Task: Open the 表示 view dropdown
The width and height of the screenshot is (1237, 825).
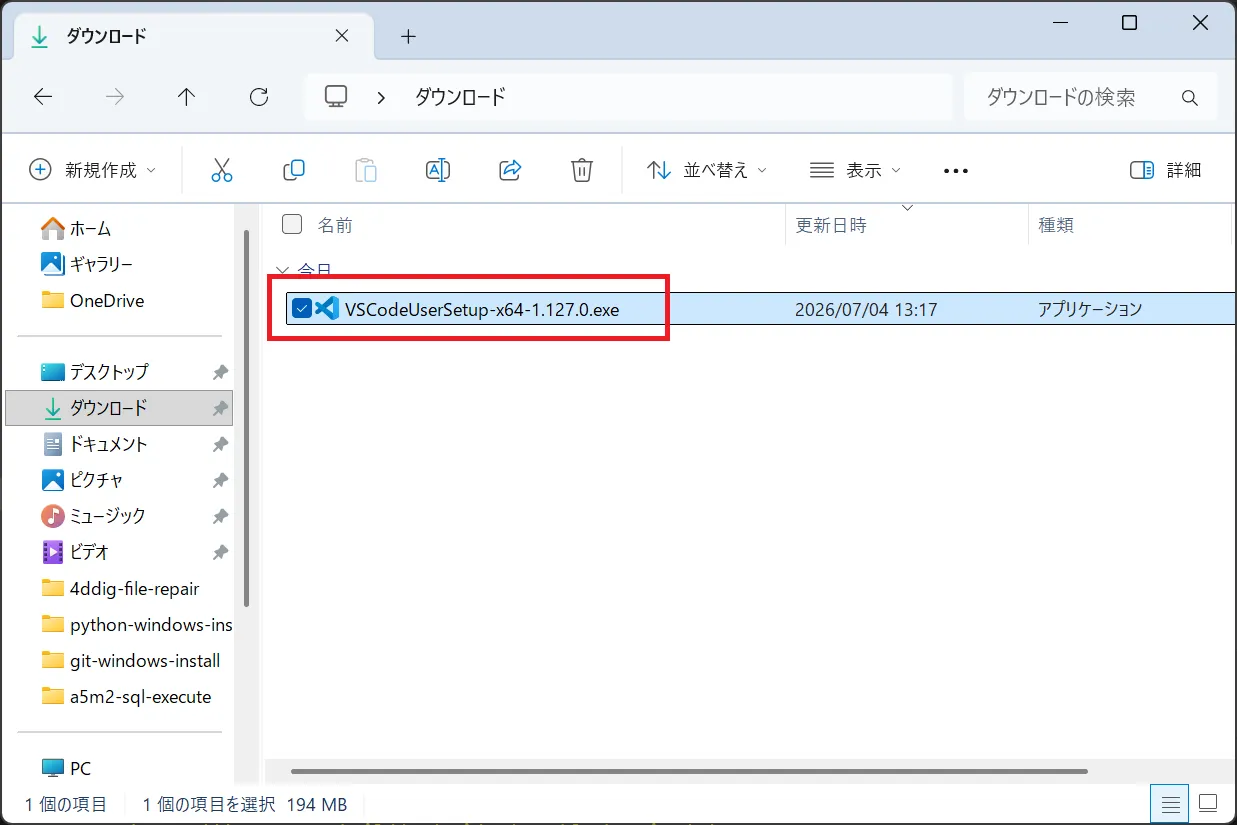Action: pyautogui.click(x=855, y=170)
